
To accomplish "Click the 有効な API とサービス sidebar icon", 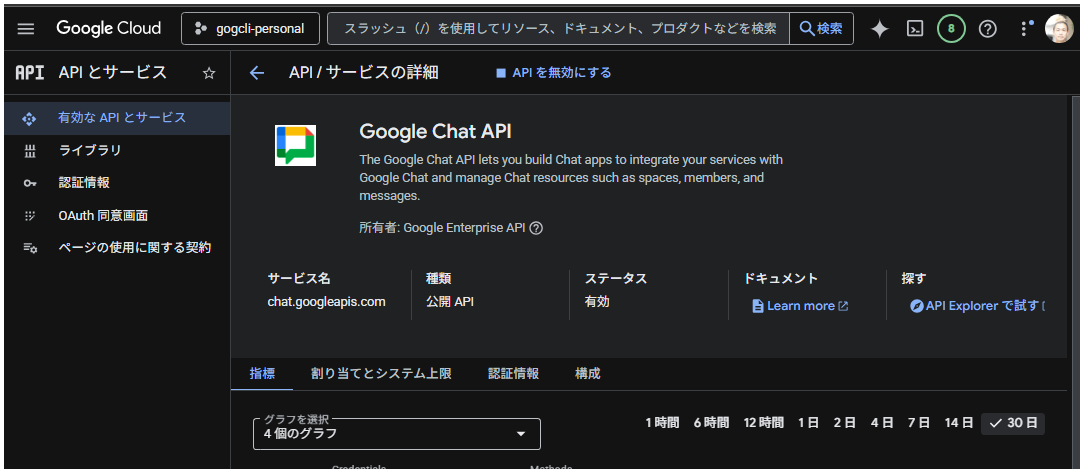I will [x=29, y=118].
